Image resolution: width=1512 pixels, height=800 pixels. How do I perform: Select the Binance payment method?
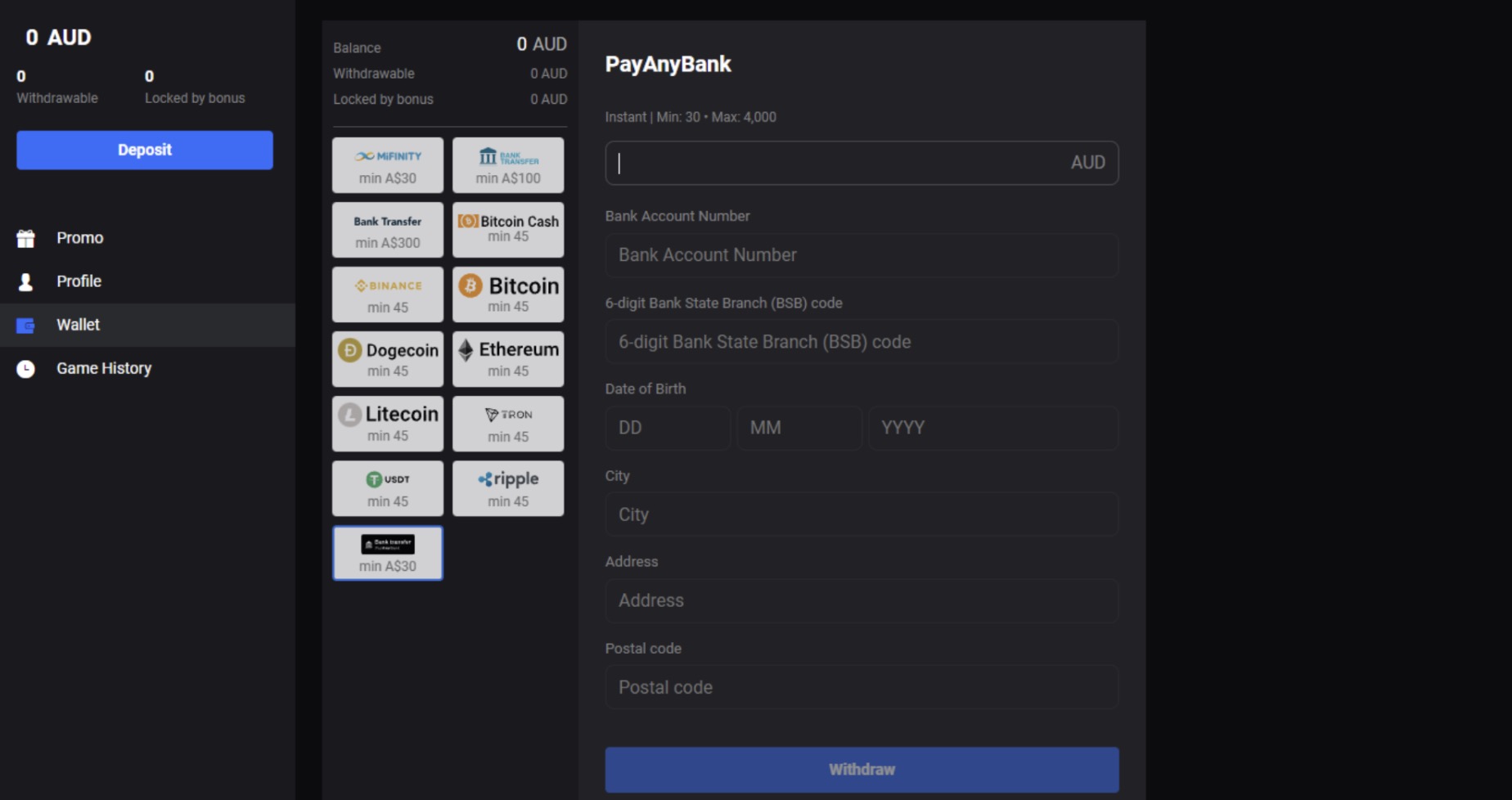pyautogui.click(x=387, y=294)
